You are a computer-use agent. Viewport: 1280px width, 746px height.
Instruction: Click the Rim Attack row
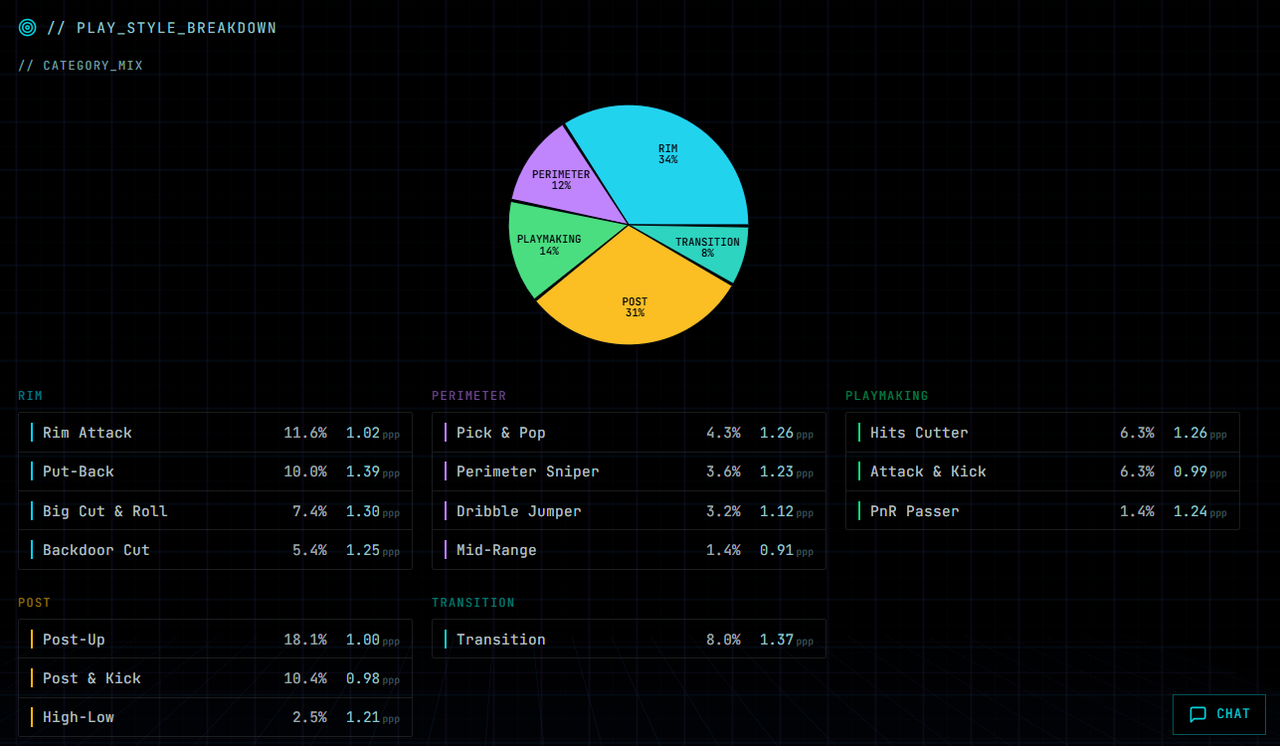click(x=215, y=433)
